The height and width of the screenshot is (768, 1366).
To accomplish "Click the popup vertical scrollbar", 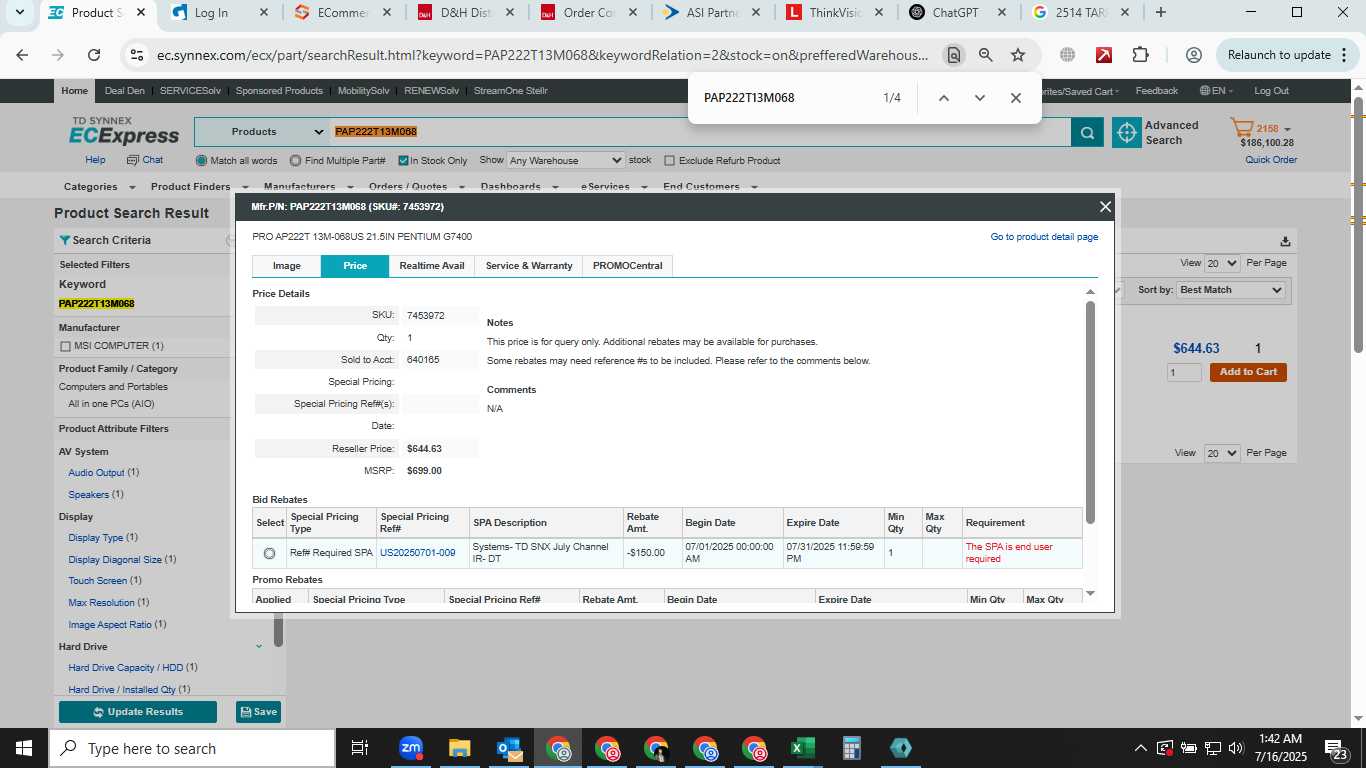I will [x=1090, y=410].
